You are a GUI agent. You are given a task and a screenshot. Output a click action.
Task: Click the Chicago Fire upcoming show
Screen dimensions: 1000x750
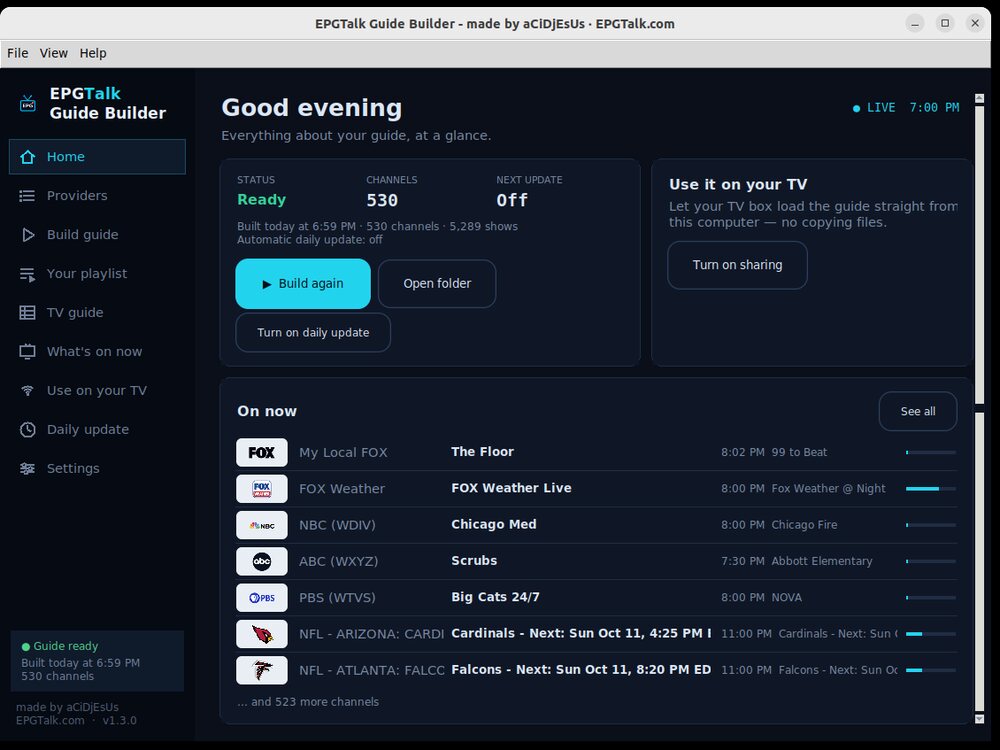(x=804, y=526)
